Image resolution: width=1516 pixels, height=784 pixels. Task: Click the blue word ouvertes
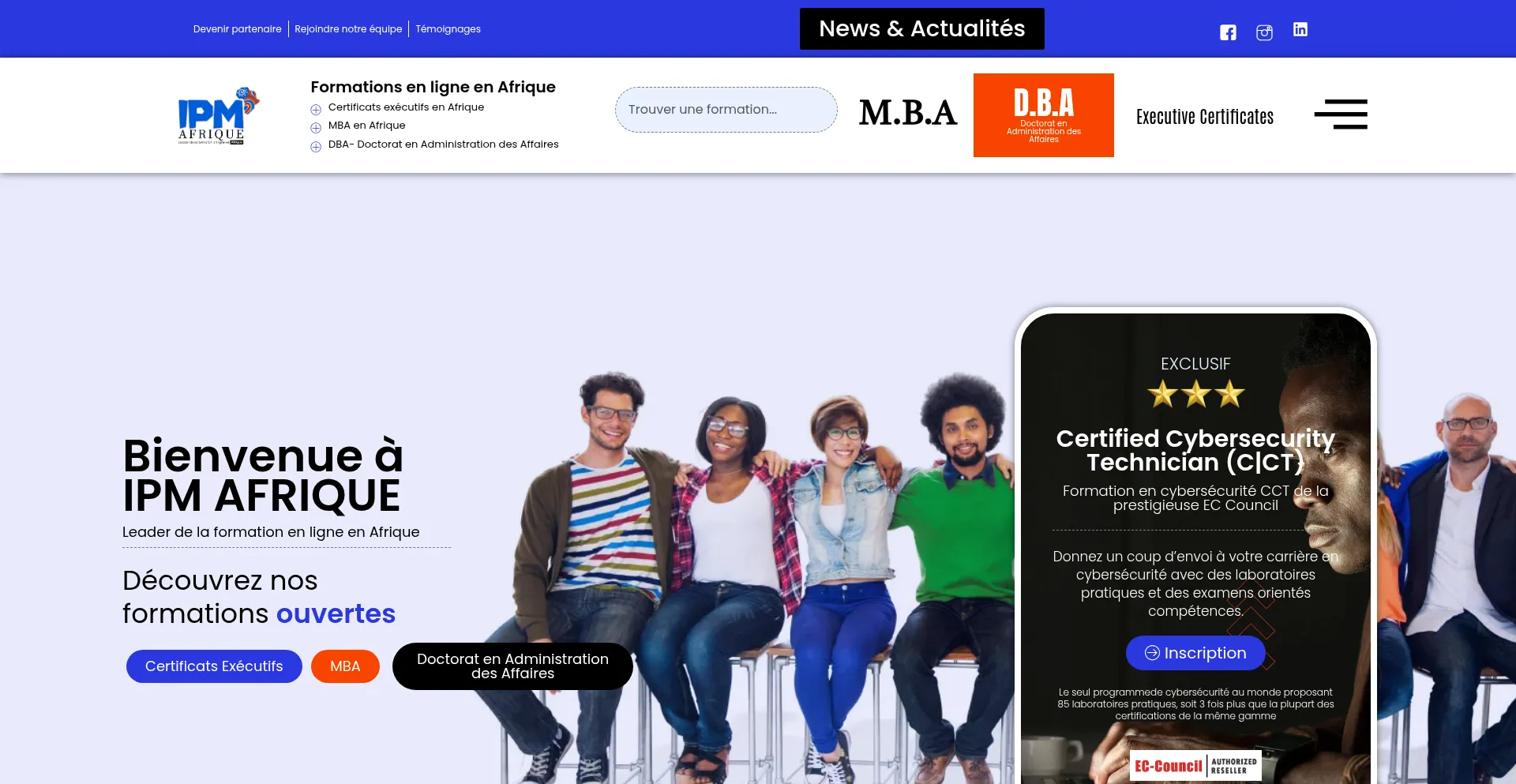tap(336, 613)
